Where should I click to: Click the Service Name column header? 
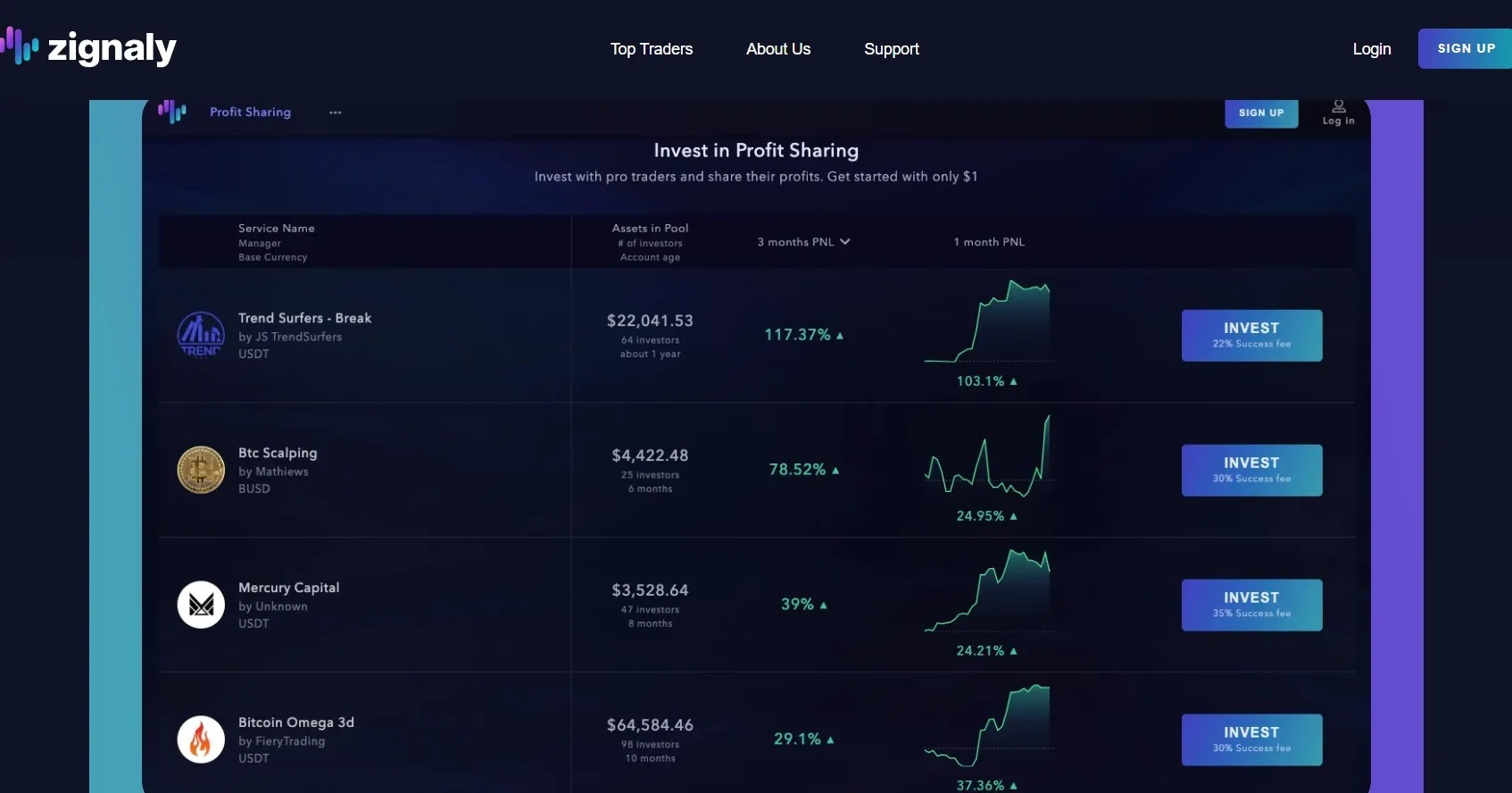[277, 229]
